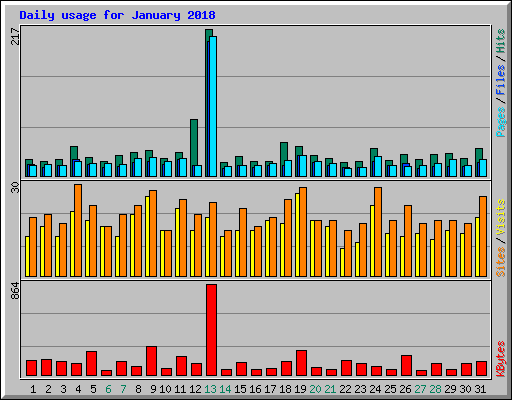
Task: Click the x-axis day label '31'
Action: [480, 389]
